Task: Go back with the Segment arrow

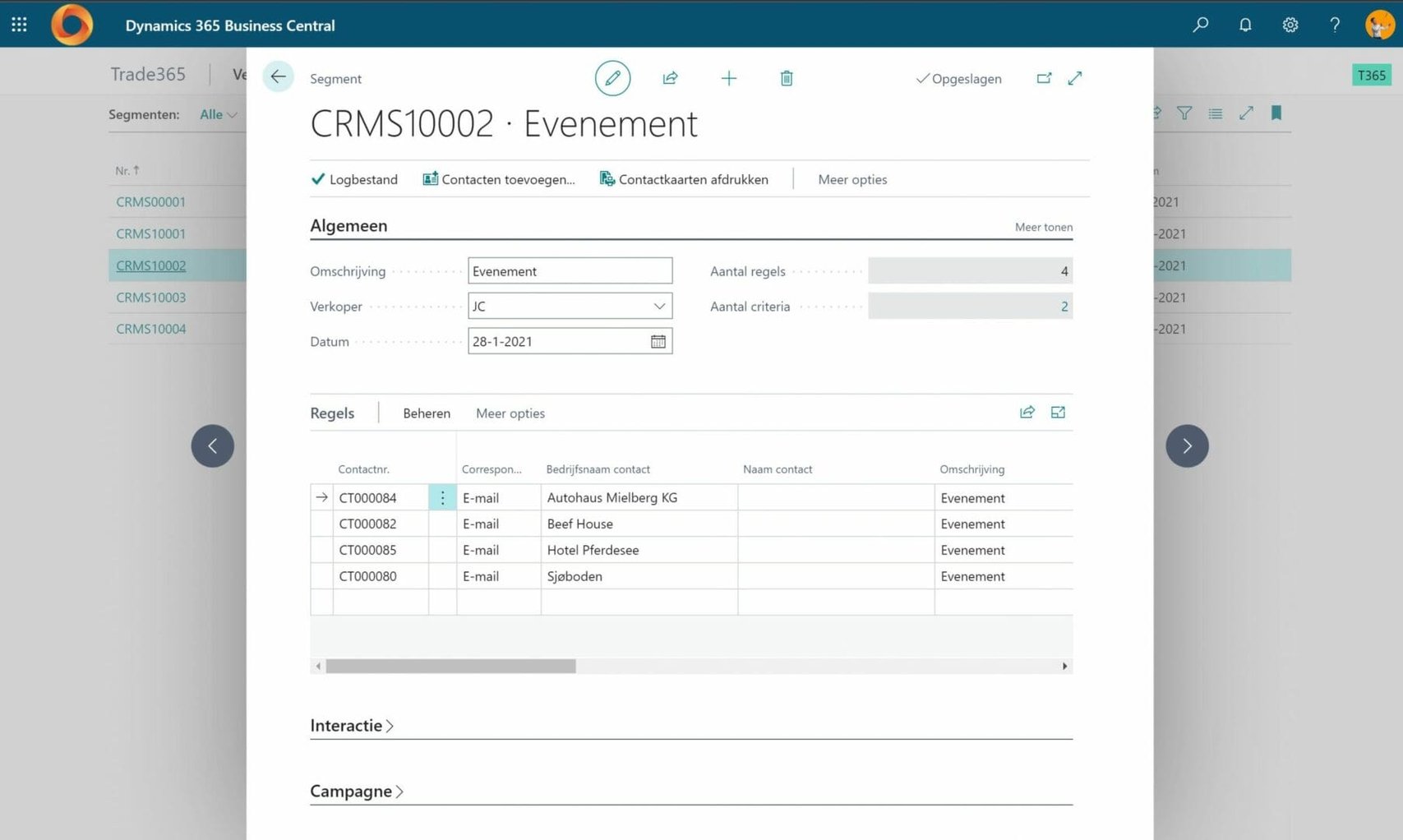Action: [x=278, y=77]
